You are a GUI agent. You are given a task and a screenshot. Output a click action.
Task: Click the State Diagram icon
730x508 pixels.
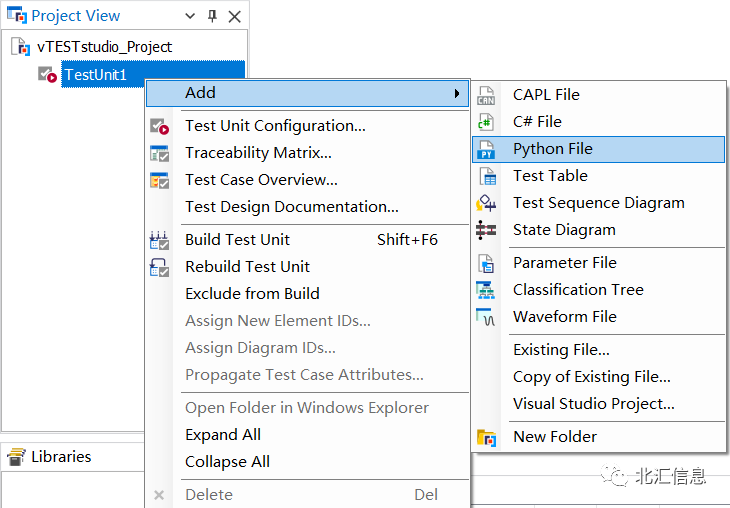tap(486, 230)
